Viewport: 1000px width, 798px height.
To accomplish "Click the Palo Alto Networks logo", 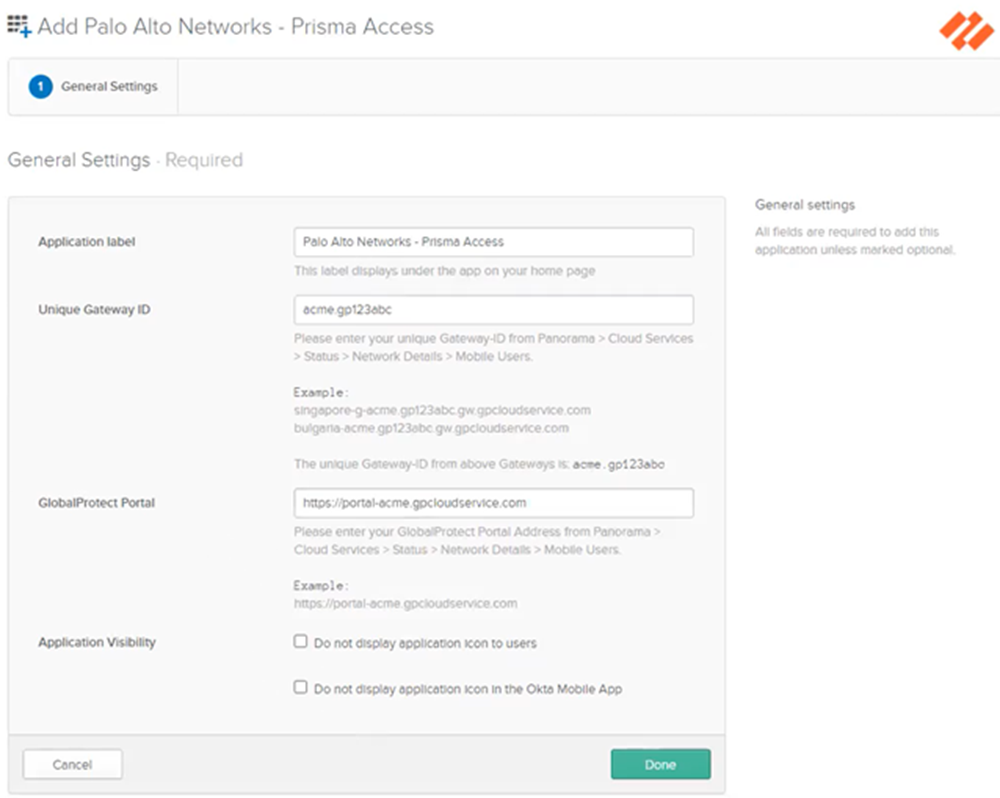I will (x=966, y=30).
